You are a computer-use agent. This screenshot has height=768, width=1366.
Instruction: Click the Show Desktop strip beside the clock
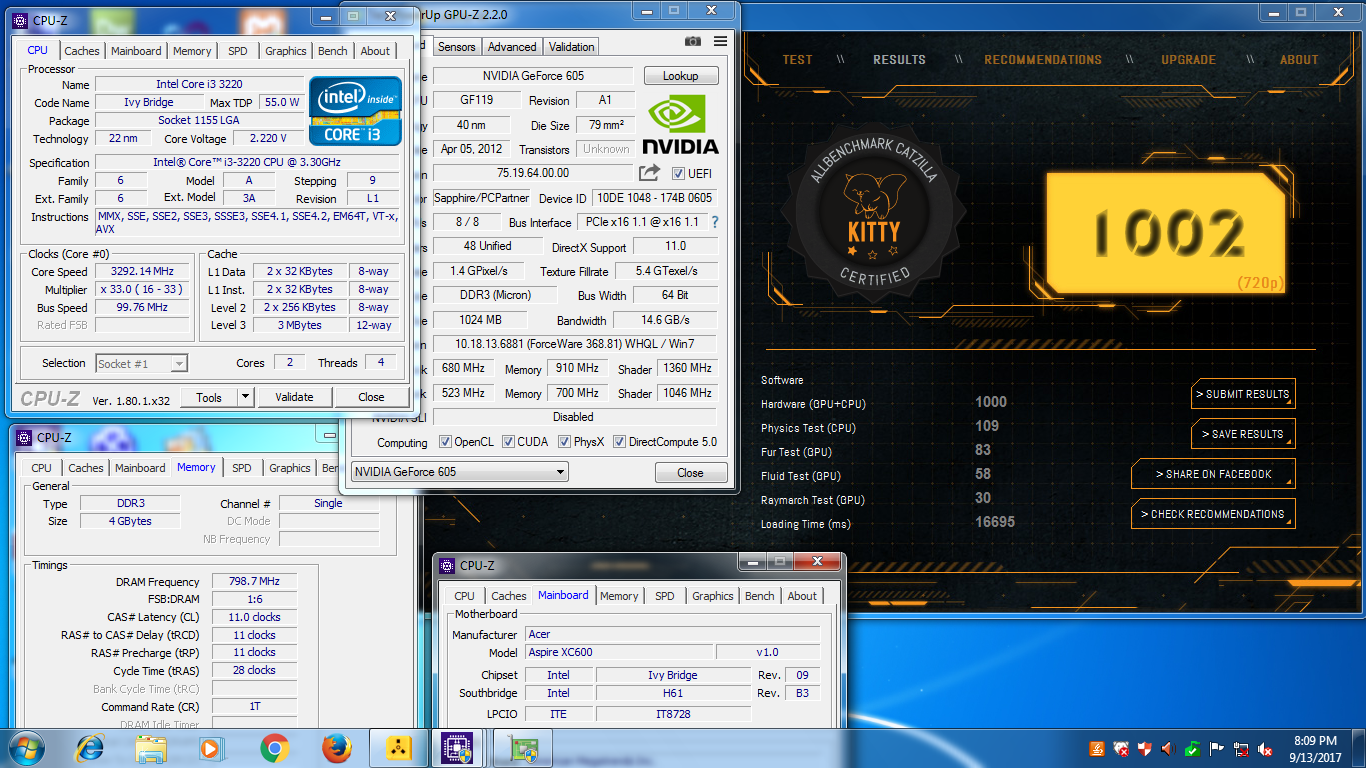1359,748
